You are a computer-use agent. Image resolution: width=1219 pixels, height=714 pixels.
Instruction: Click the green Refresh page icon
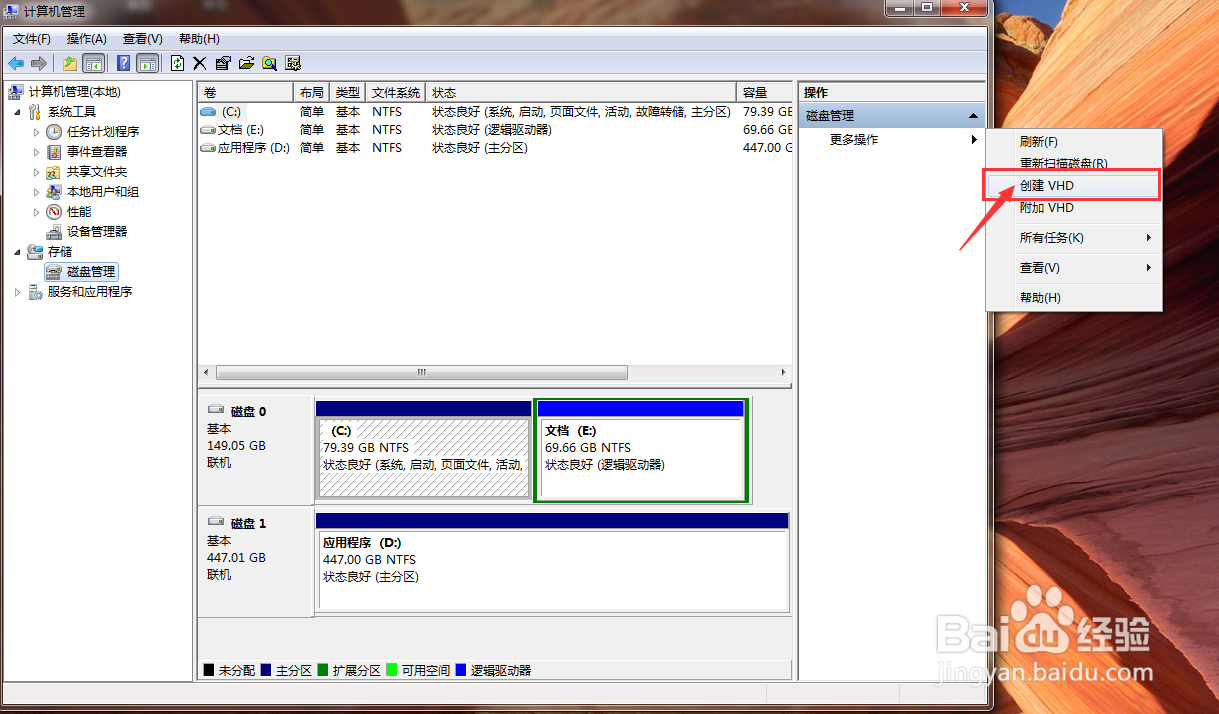pyautogui.click(x=177, y=63)
